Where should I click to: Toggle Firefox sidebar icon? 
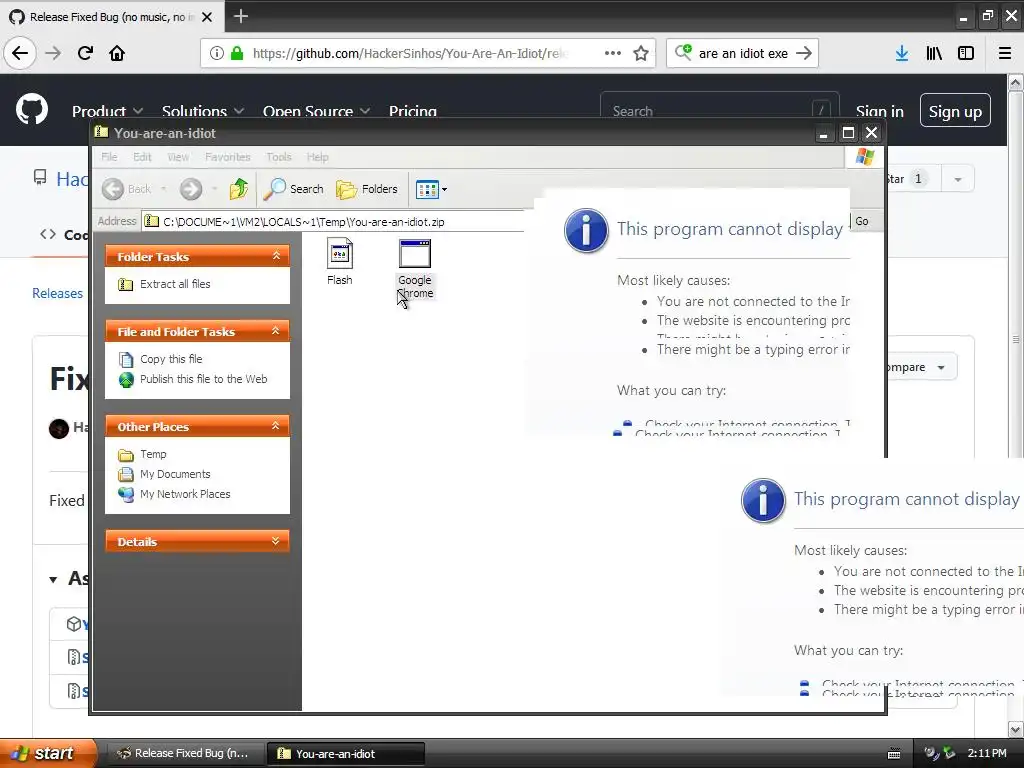pyautogui.click(x=966, y=53)
